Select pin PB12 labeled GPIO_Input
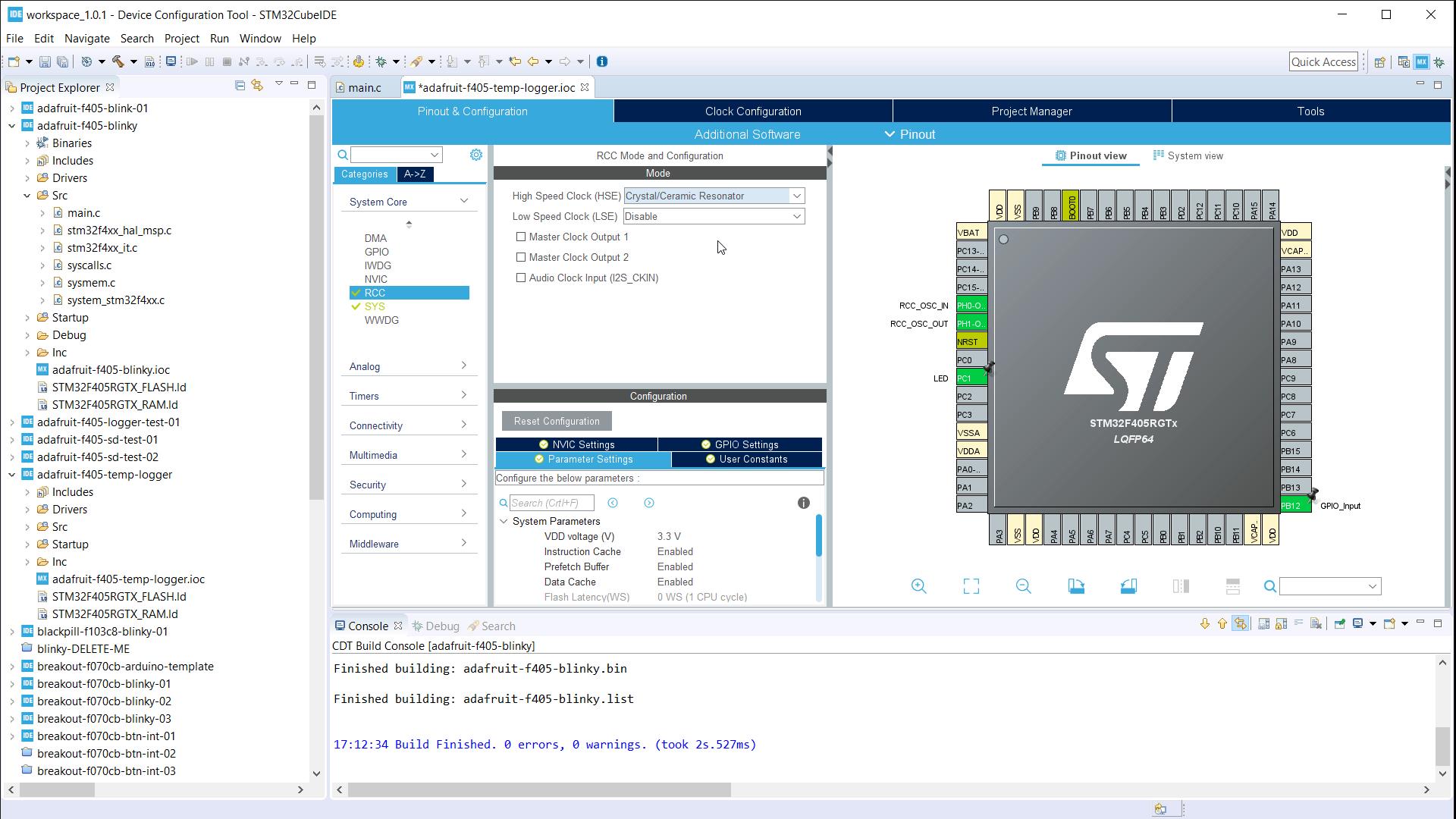Screen dimensions: 1456x819 [x=1294, y=504]
